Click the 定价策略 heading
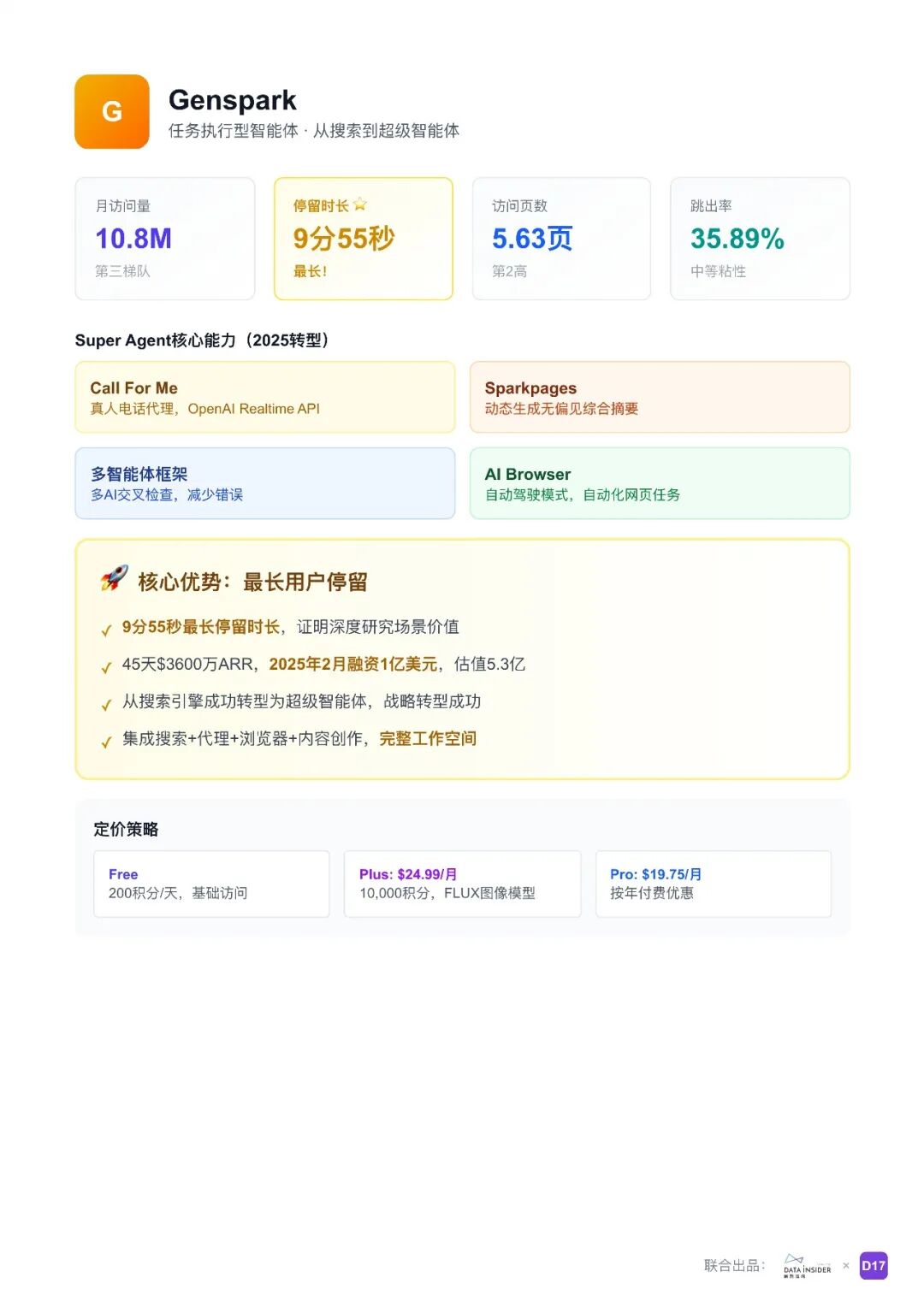The image size is (924, 1307). pyautogui.click(x=126, y=830)
